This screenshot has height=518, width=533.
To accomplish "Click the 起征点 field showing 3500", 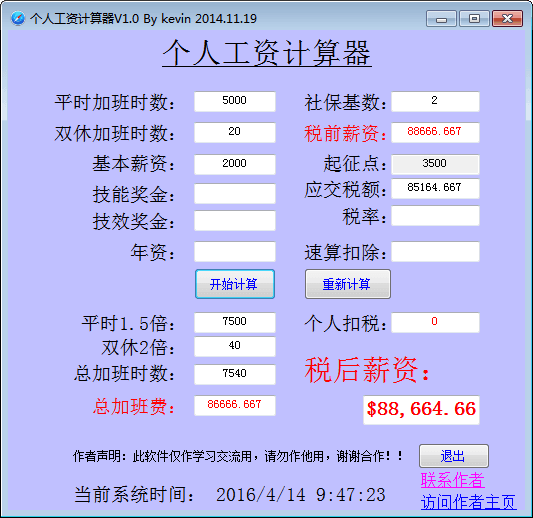I will tap(435, 165).
